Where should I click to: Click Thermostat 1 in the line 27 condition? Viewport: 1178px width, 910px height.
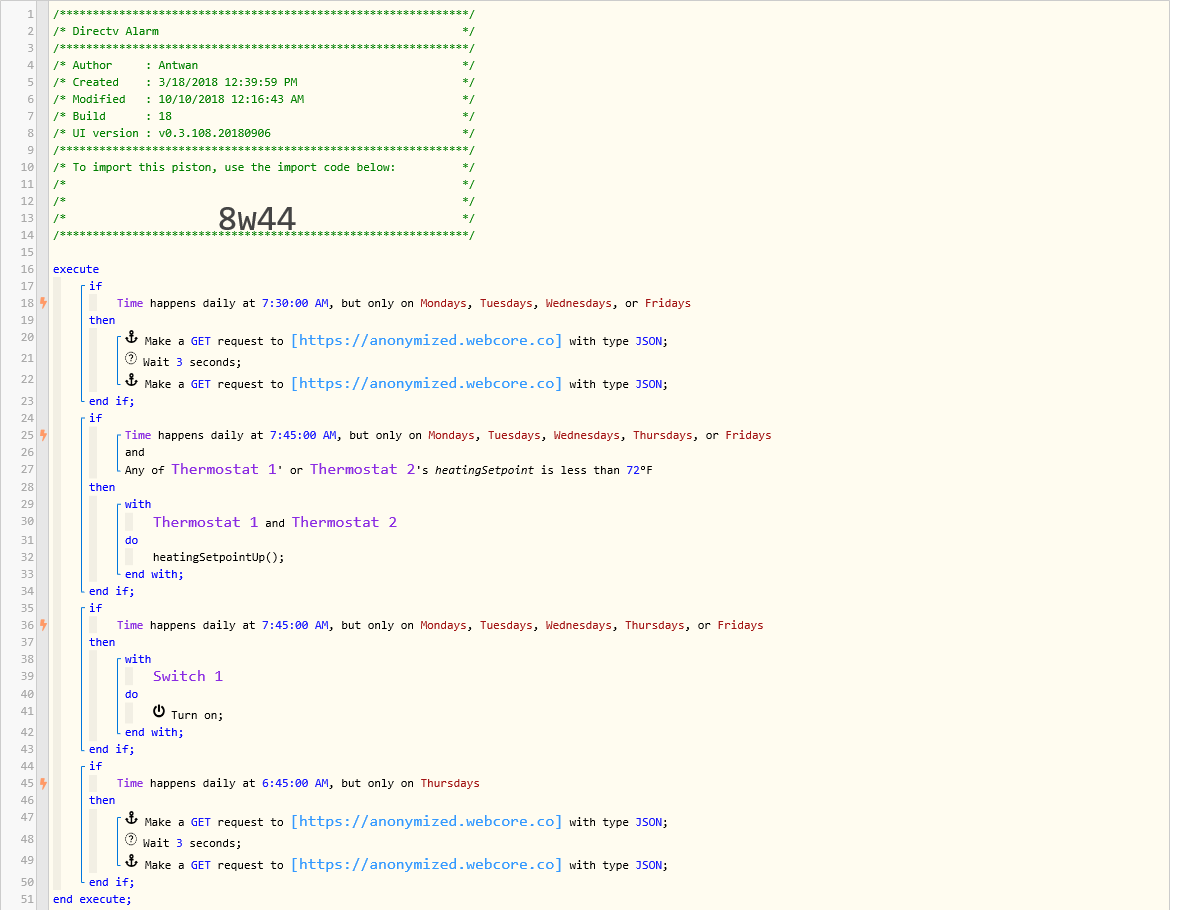(x=225, y=470)
